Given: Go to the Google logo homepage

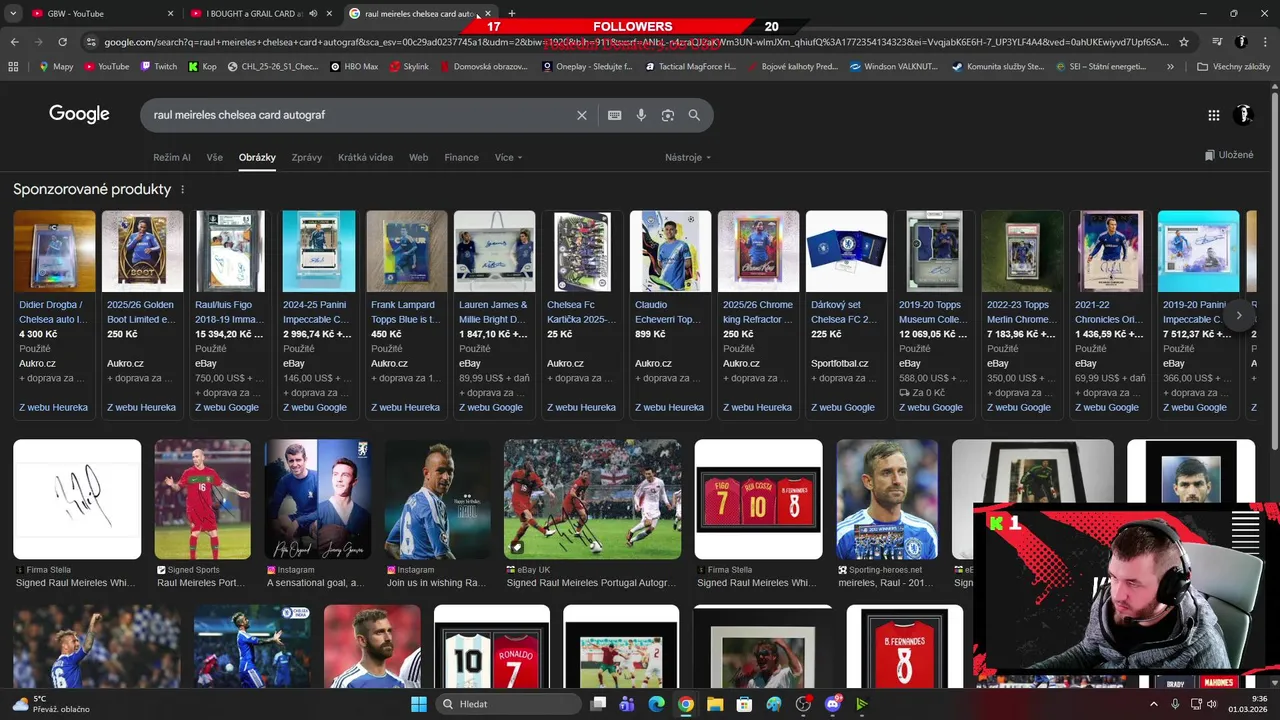Looking at the screenshot, I should coord(79,114).
